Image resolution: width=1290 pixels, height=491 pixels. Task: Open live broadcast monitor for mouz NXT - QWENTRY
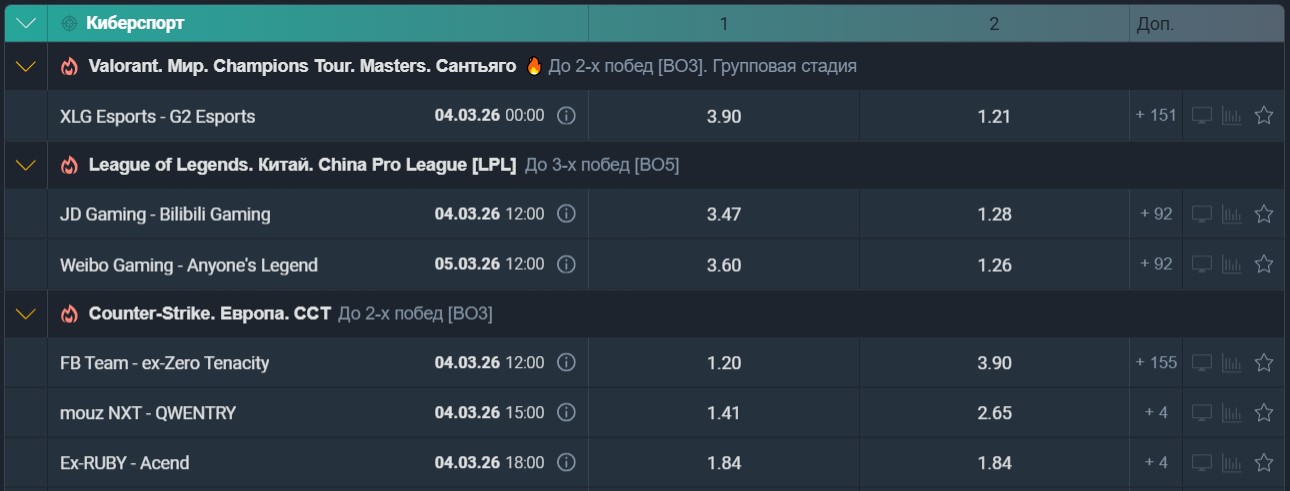click(1202, 413)
